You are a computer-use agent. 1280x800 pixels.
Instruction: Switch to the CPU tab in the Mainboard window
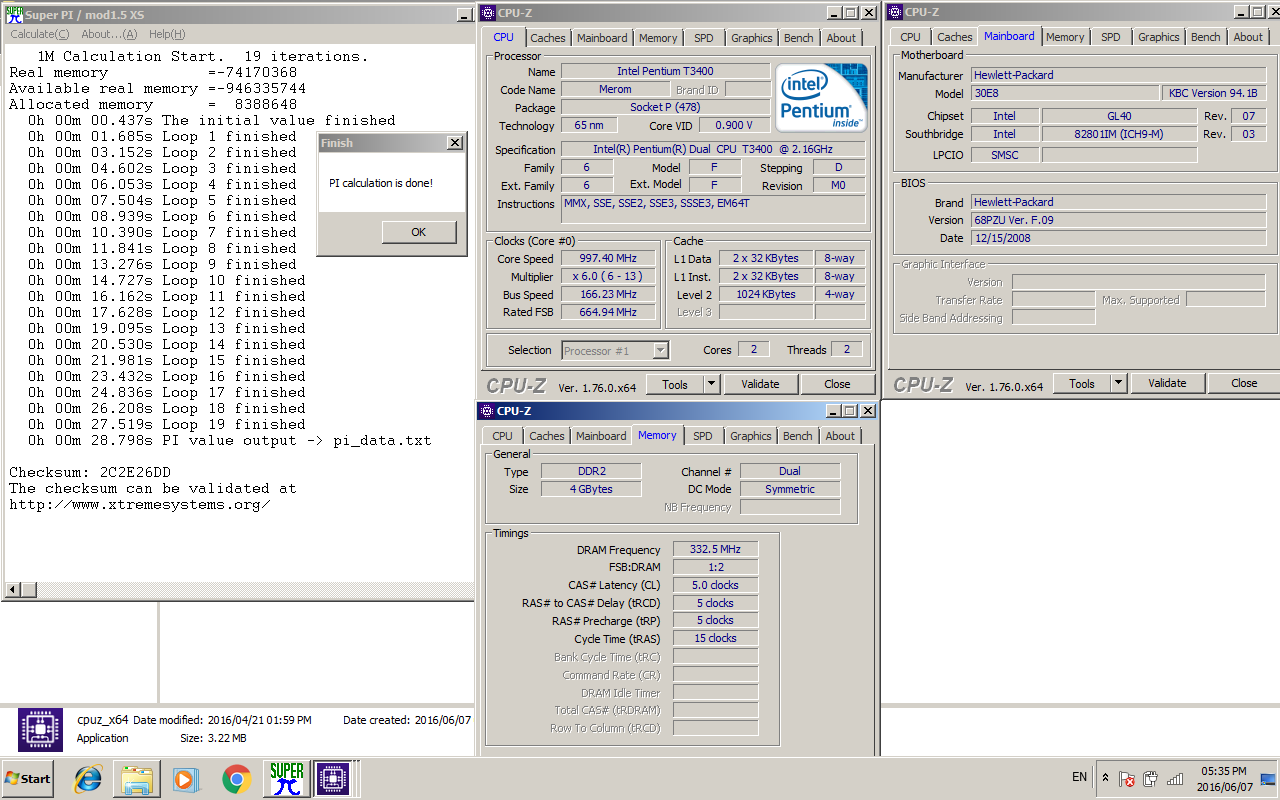click(x=910, y=37)
